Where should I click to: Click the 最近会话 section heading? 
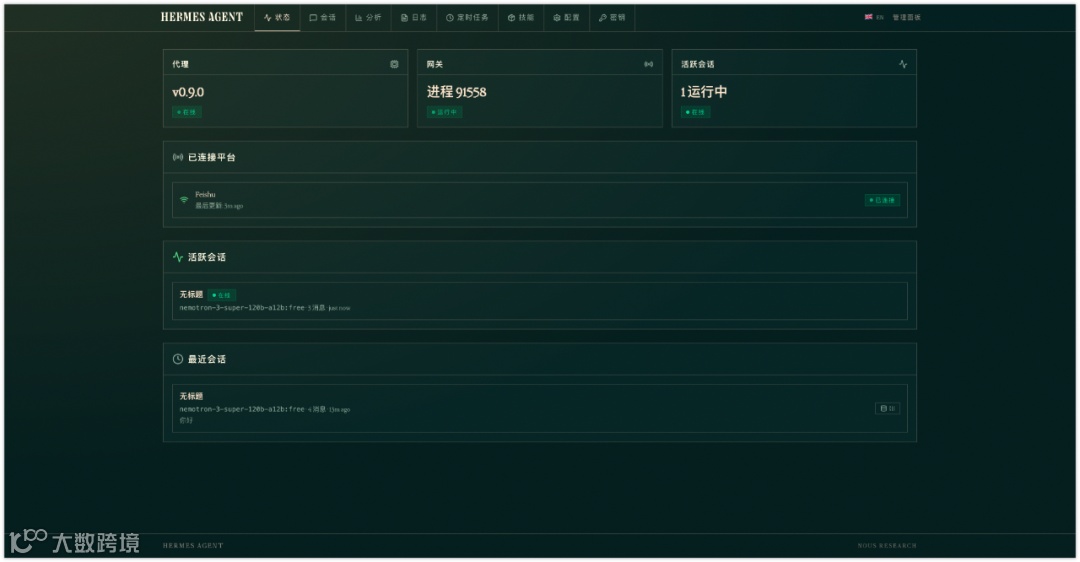pyautogui.click(x=207, y=359)
